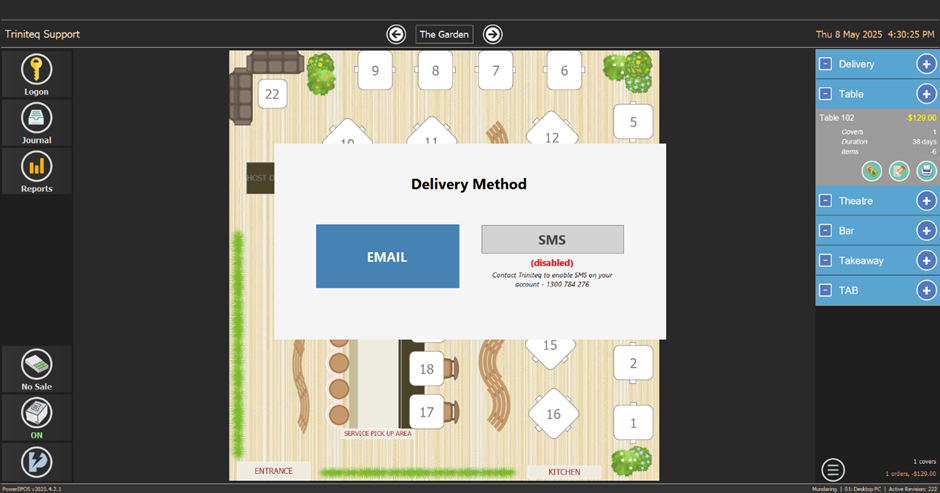This screenshot has width=940, height=493.
Task: Click the SERVICE PICK UP AREA label
Action: coord(378,433)
